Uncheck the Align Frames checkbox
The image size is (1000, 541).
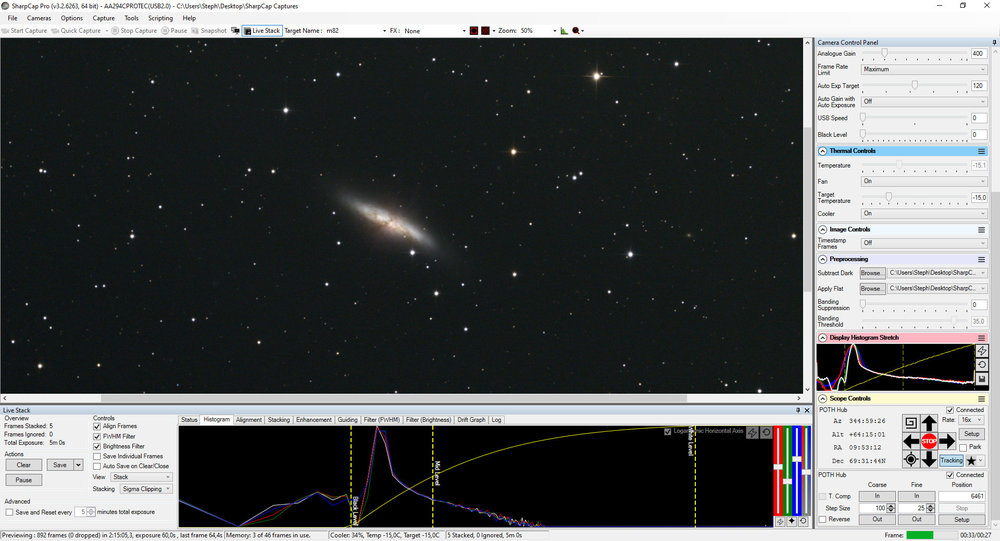click(x=97, y=426)
